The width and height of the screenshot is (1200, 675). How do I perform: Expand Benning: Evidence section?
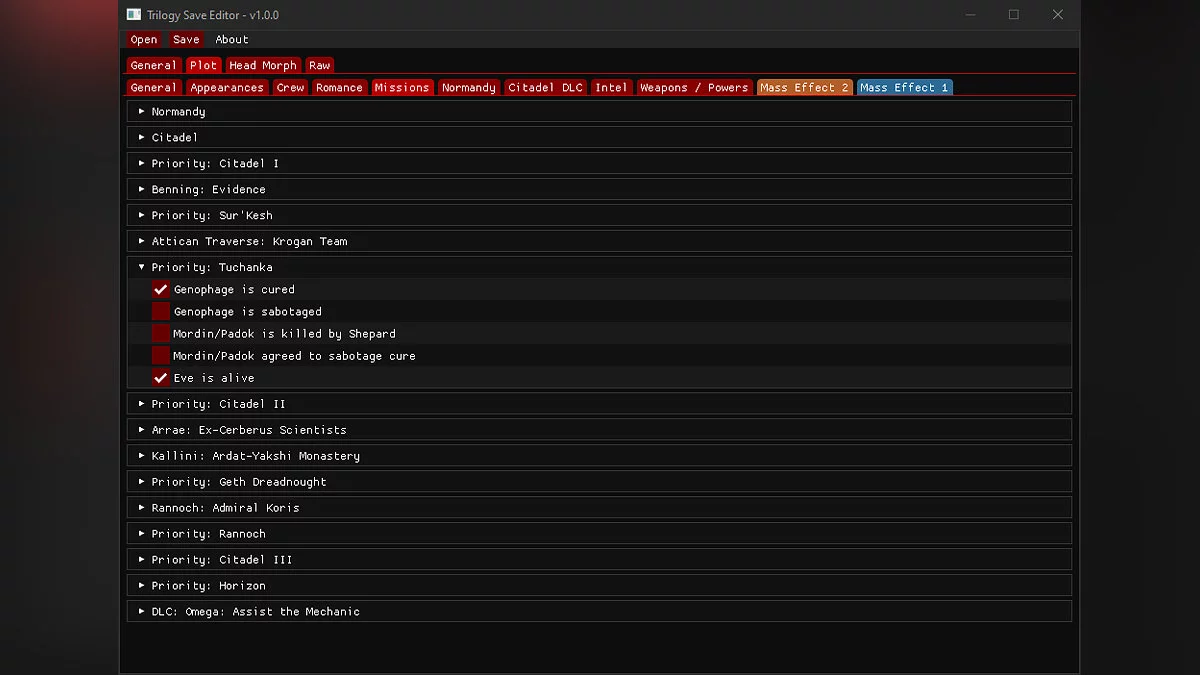[599, 189]
